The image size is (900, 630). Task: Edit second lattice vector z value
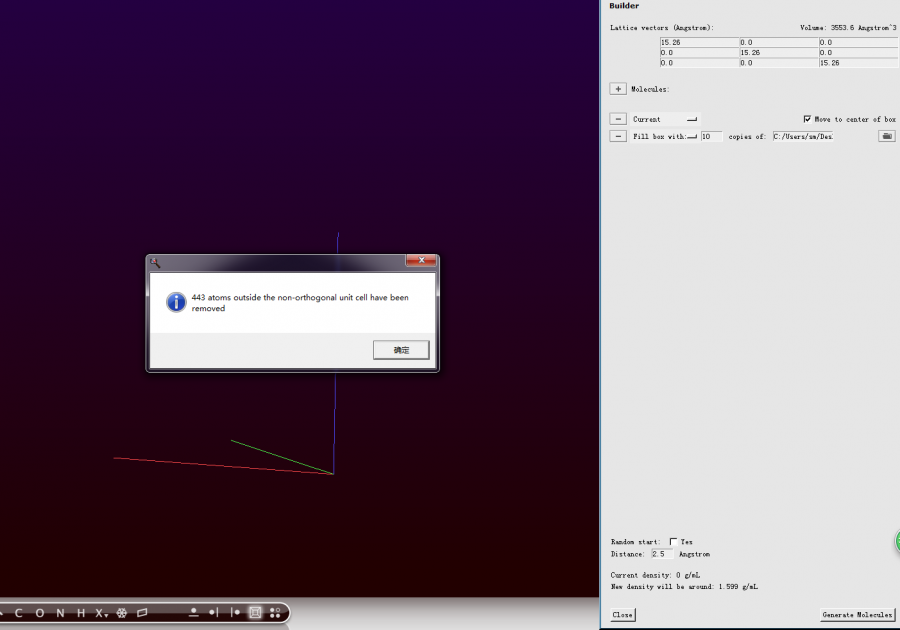(x=859, y=53)
